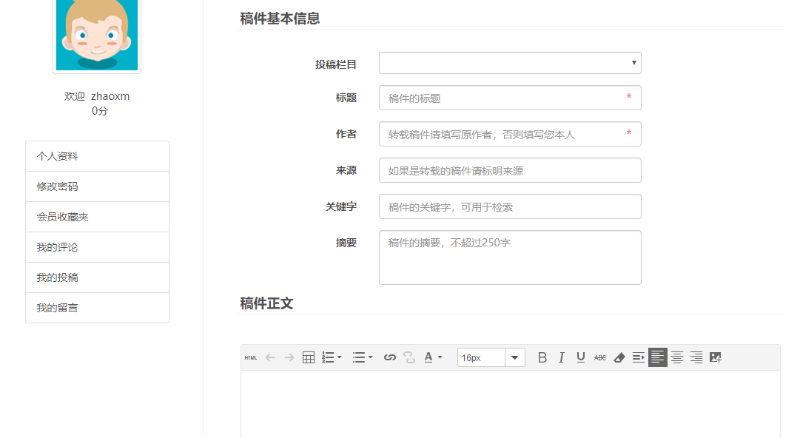Insert a hyperlink in the editor
This screenshot has height=438, width=800.
click(x=390, y=358)
